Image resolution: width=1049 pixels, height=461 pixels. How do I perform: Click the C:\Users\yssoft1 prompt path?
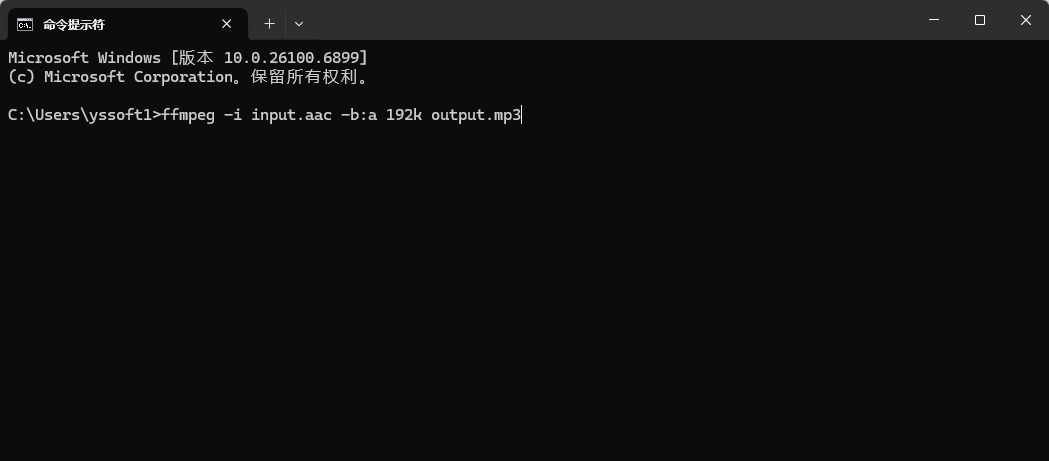pyautogui.click(x=80, y=115)
